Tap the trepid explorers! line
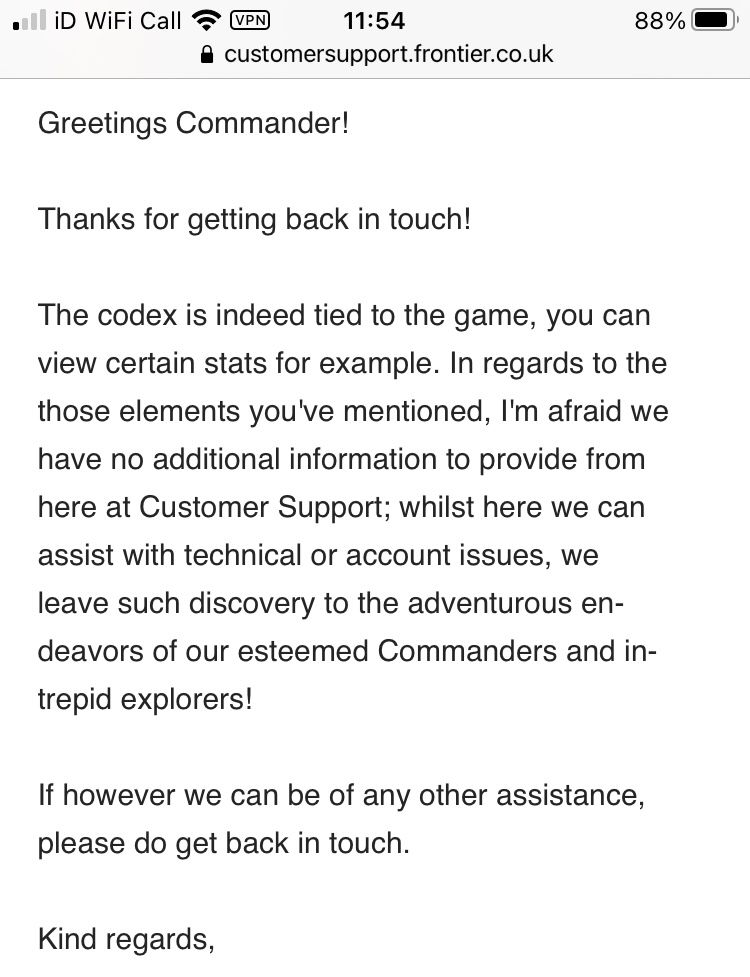 click(145, 700)
